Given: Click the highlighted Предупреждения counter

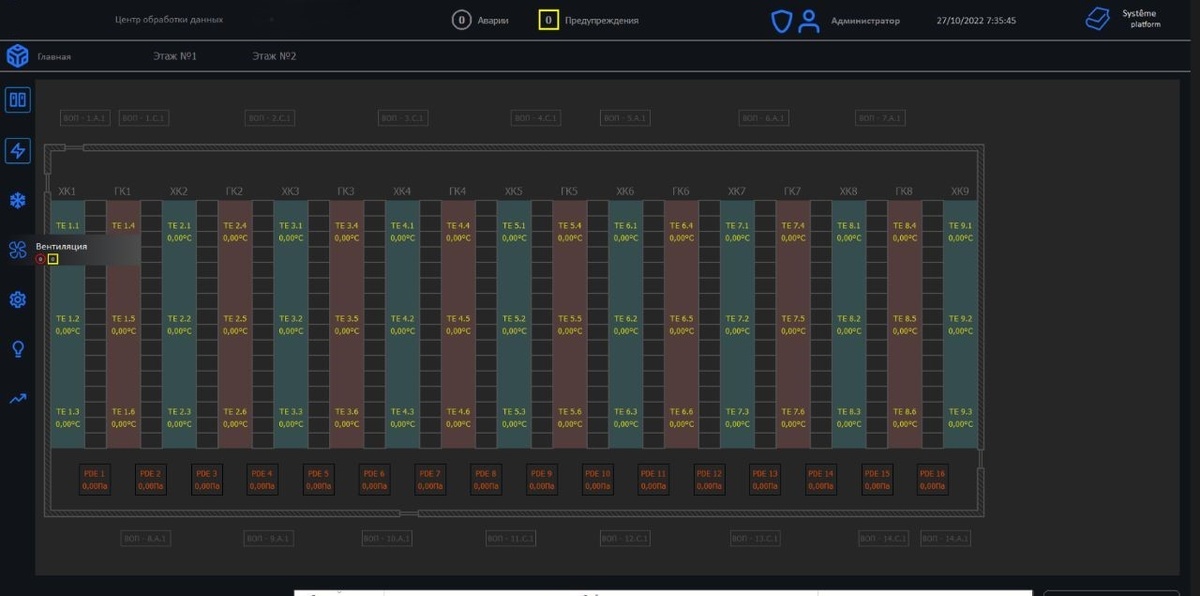Looking at the screenshot, I should [x=548, y=19].
